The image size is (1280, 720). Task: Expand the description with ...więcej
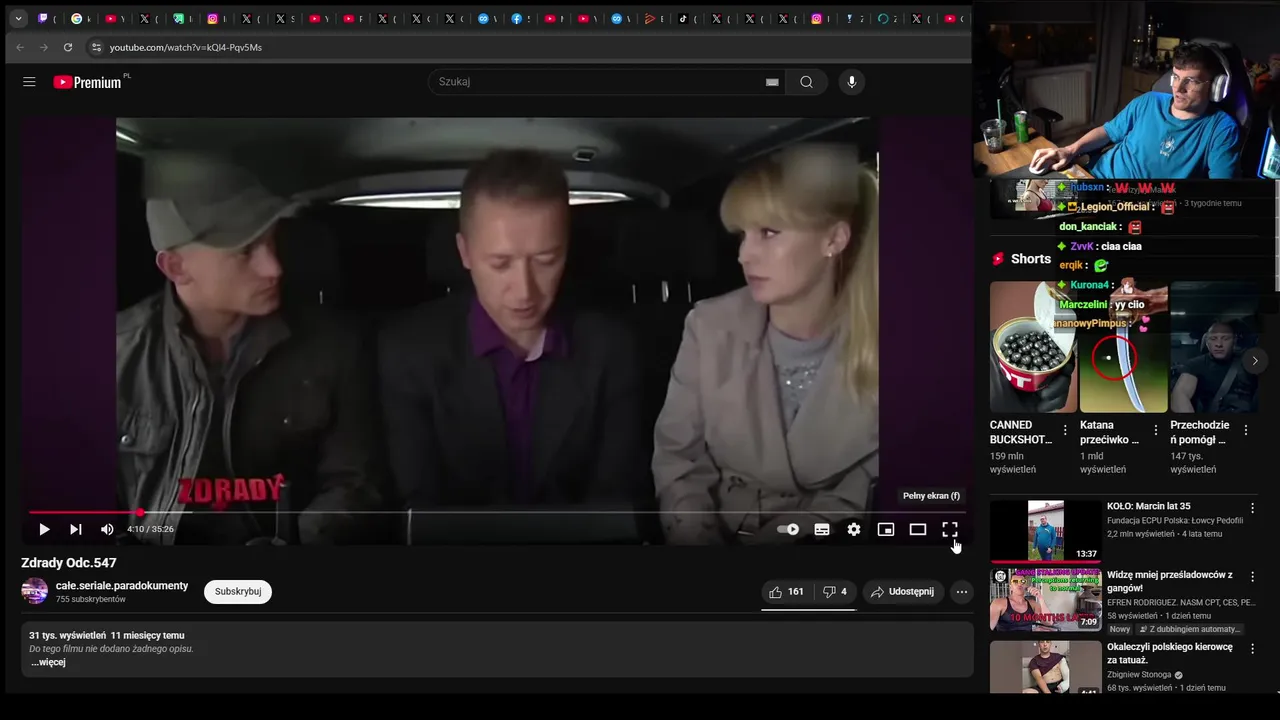[x=48, y=662]
